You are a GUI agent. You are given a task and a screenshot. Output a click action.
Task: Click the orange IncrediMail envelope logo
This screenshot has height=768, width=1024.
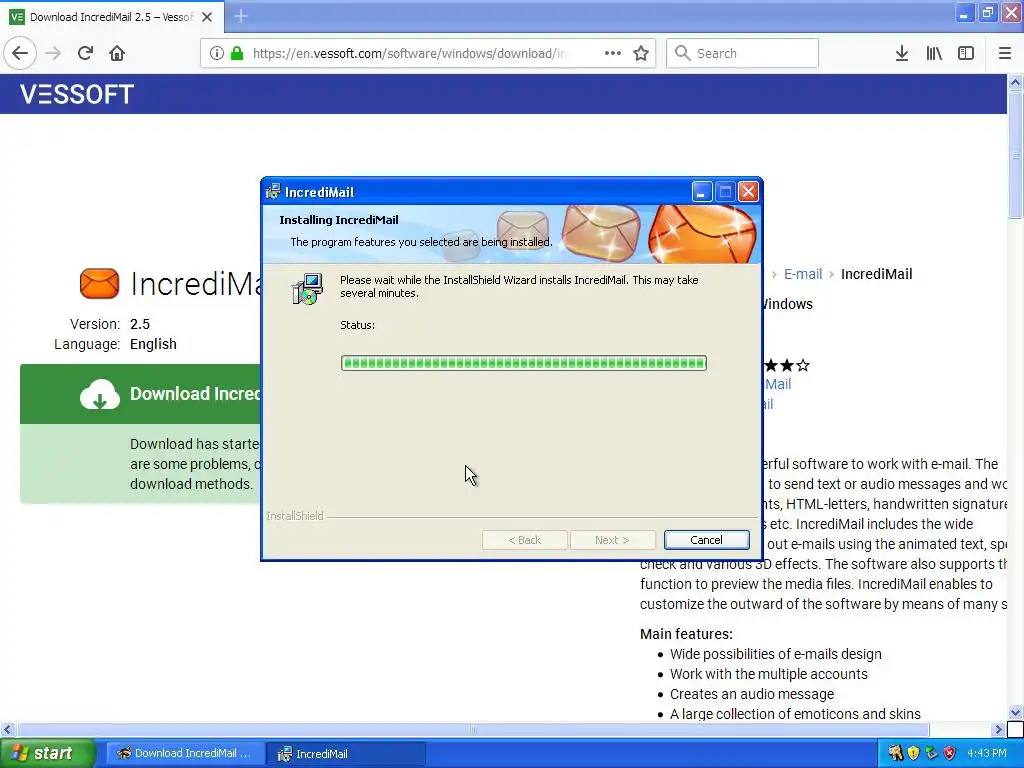pyautogui.click(x=99, y=283)
